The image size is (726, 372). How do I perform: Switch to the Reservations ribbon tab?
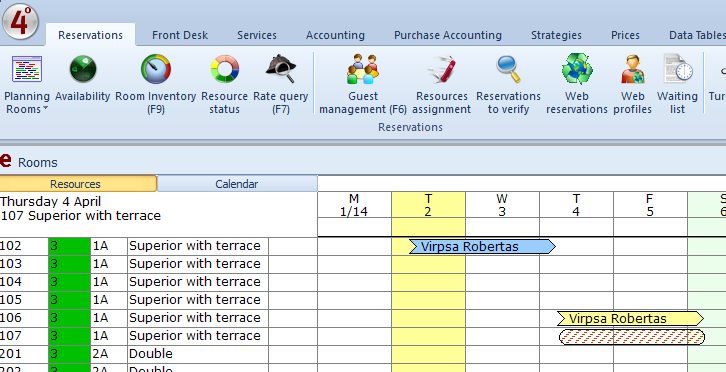[90, 35]
